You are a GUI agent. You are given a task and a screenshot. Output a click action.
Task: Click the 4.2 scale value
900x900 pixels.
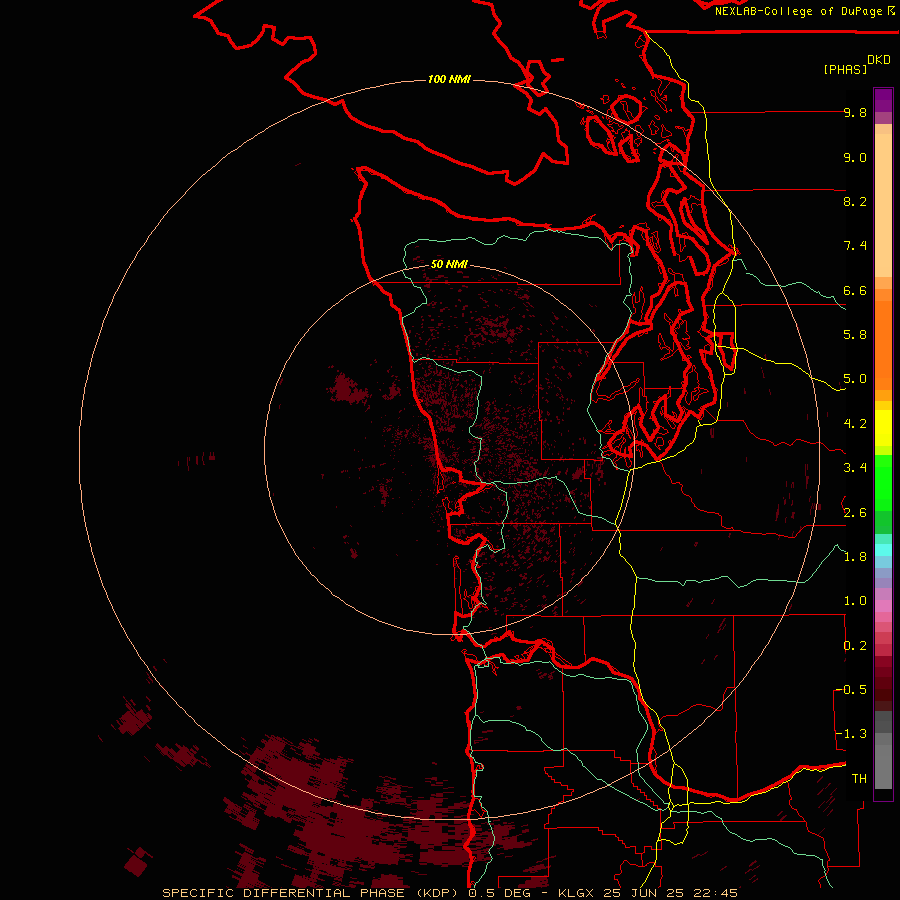(855, 424)
